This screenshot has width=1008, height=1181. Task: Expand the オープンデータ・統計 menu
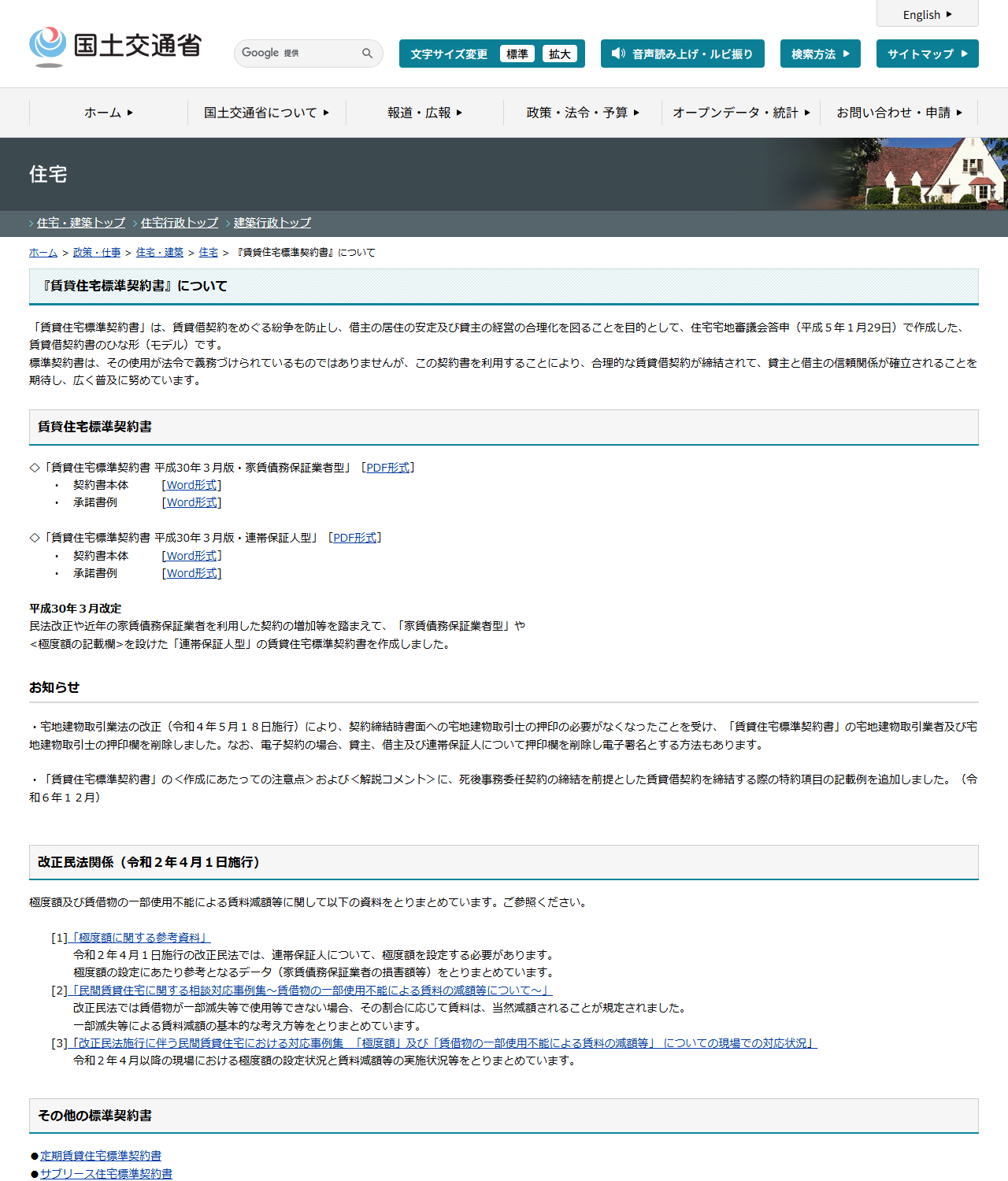(x=741, y=113)
